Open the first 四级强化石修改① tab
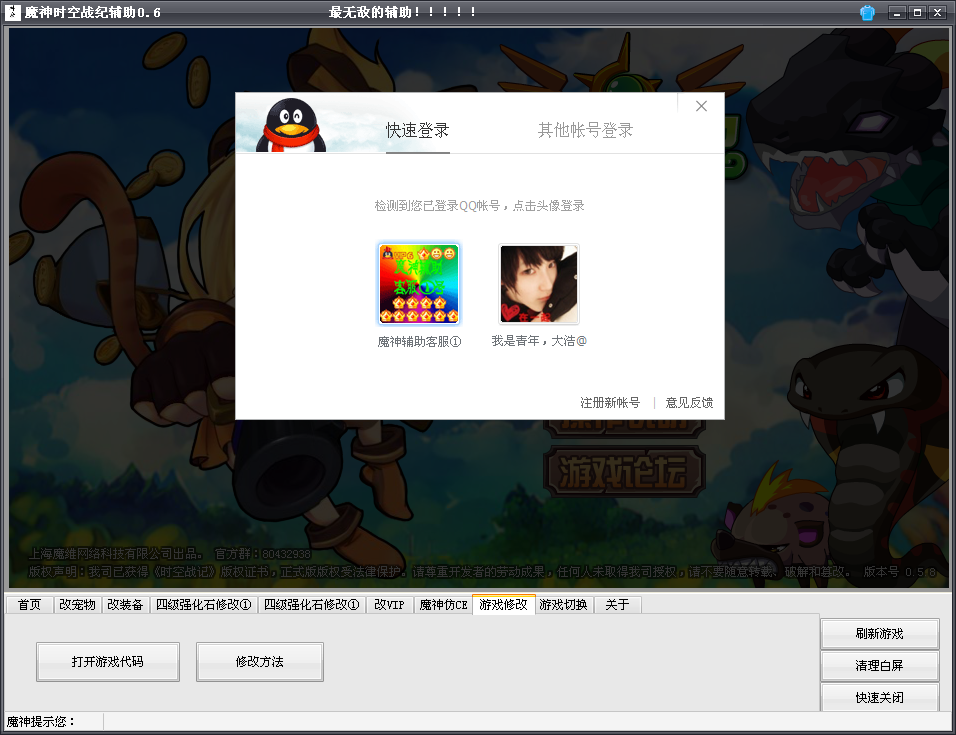The height and width of the screenshot is (735, 956). click(204, 605)
